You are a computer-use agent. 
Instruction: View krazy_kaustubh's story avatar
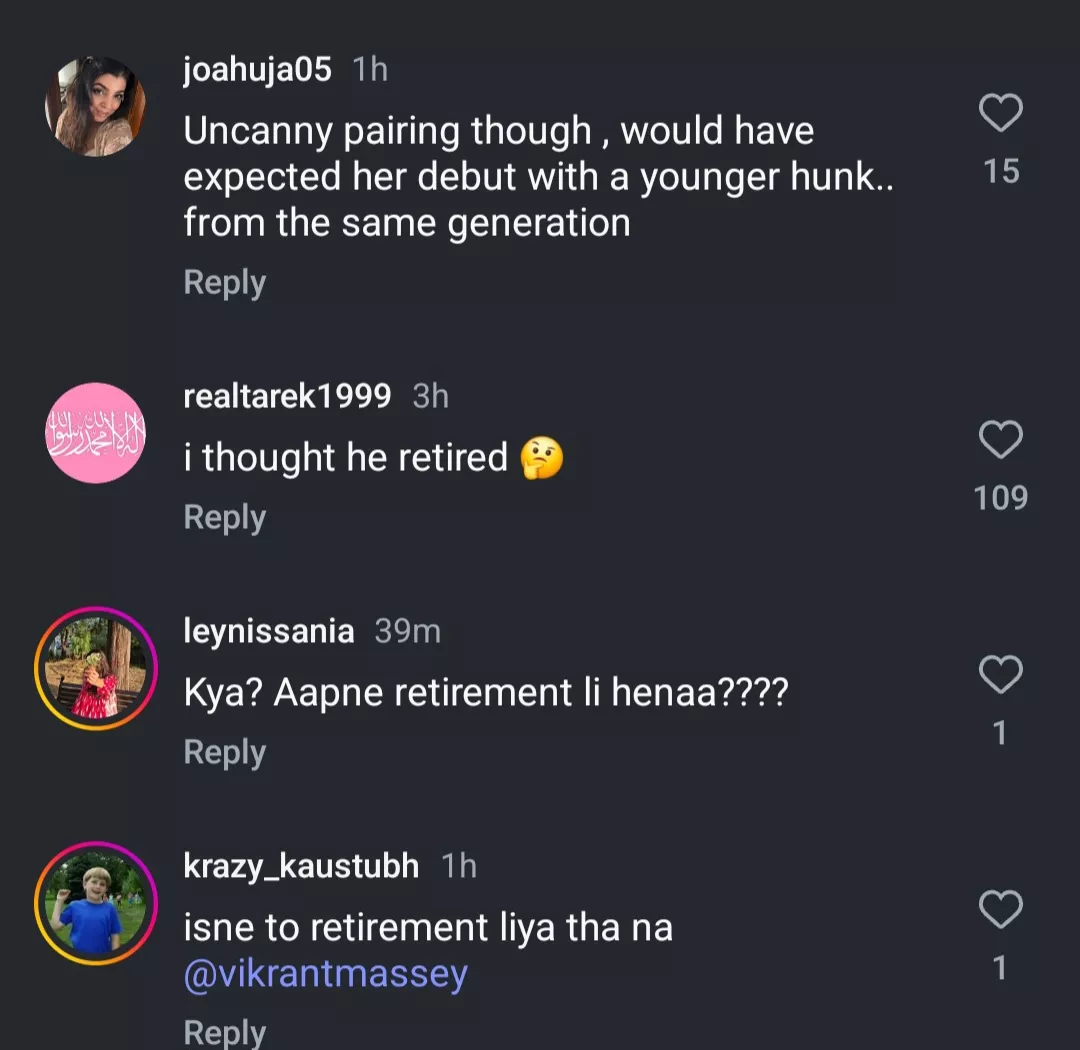coord(96,903)
